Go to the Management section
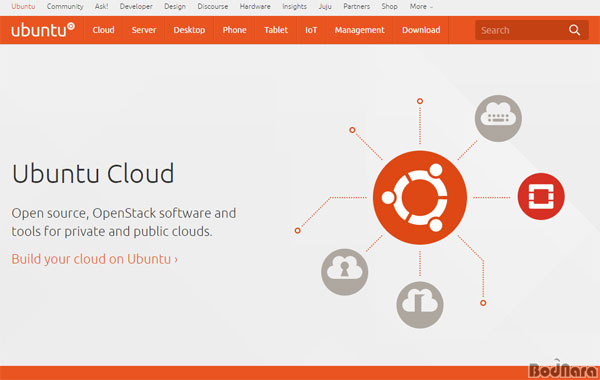Image resolution: width=600 pixels, height=380 pixels. (359, 30)
